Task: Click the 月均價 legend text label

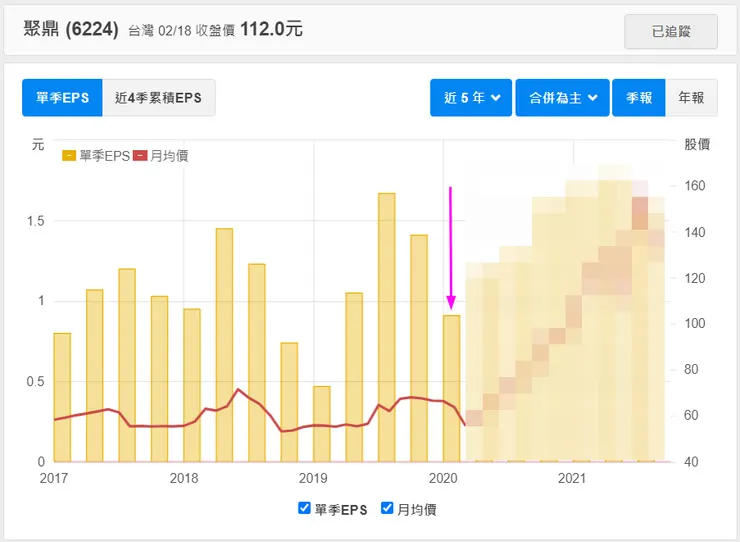Action: 169,156
